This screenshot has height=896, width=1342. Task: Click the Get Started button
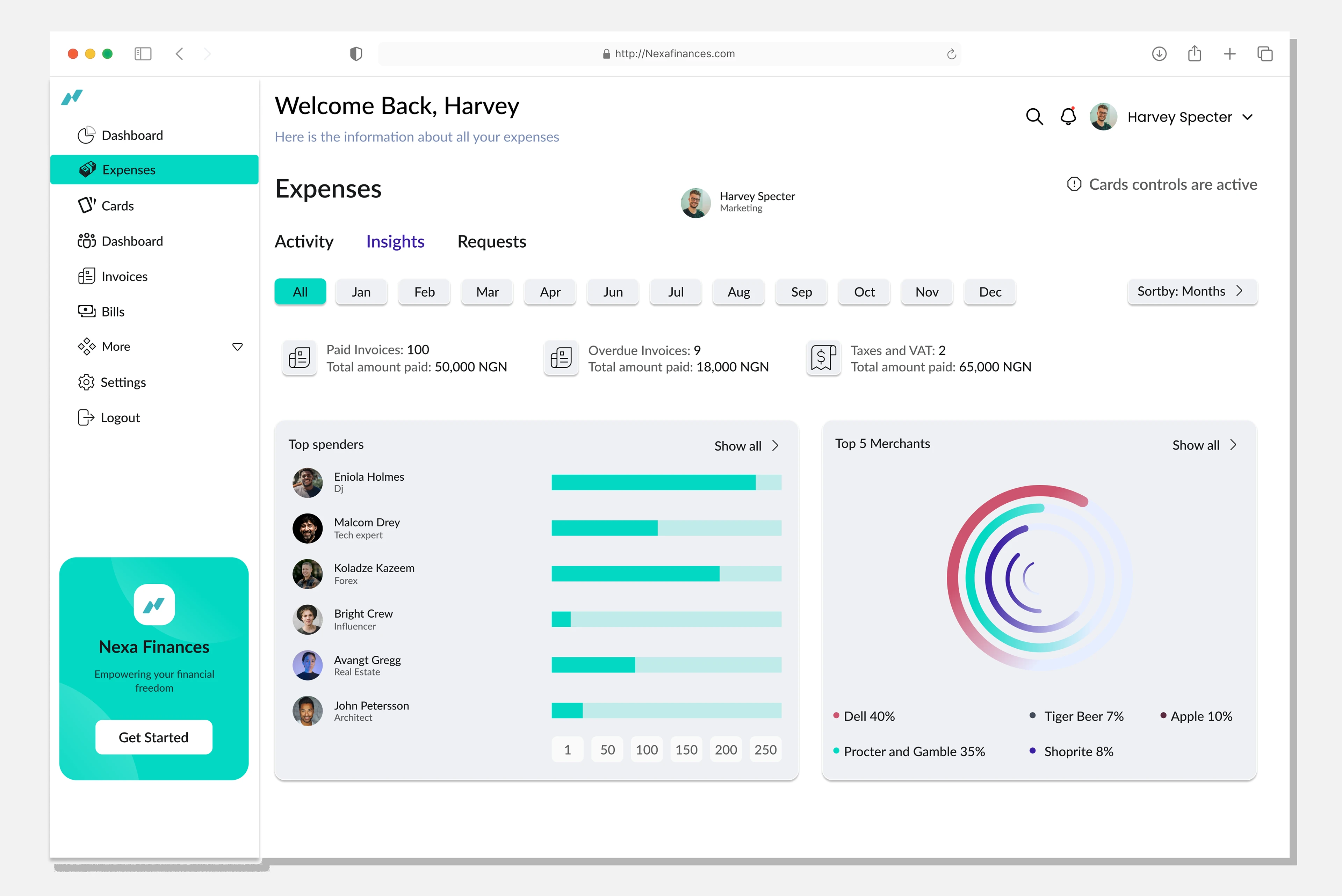click(x=154, y=737)
